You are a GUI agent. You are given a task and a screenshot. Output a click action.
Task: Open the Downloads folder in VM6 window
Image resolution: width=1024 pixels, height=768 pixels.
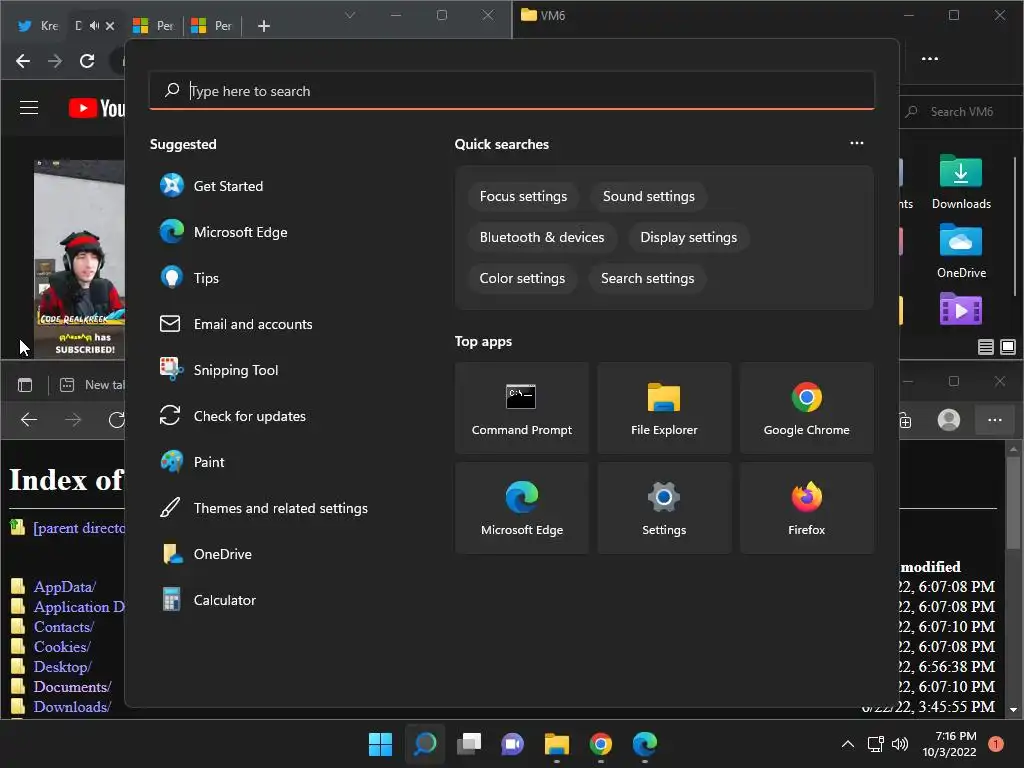[961, 183]
